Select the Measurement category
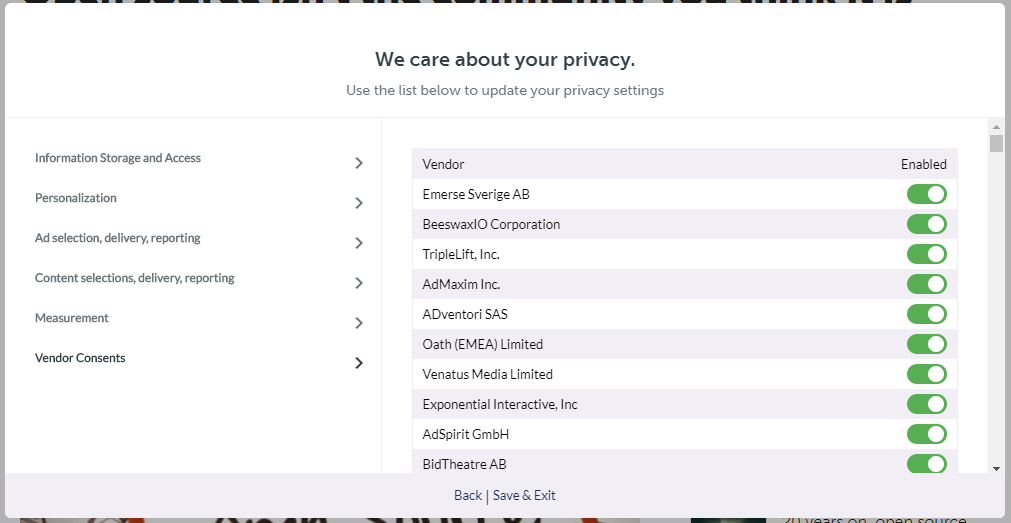This screenshot has width=1011, height=523. [72, 318]
